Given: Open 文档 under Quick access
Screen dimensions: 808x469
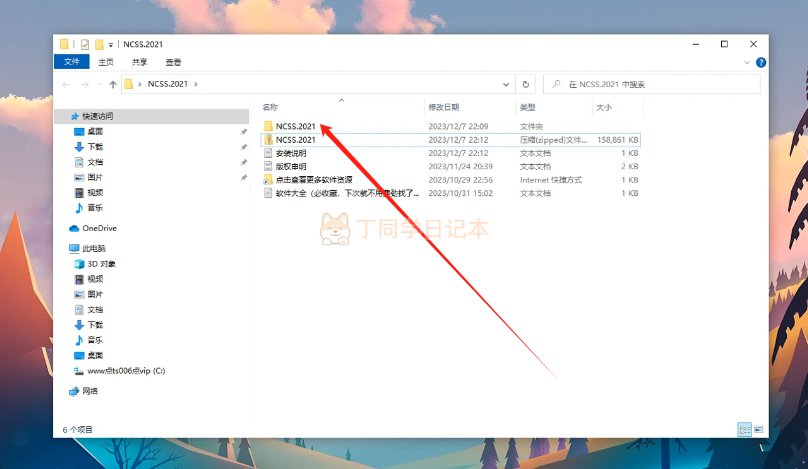Looking at the screenshot, I should point(95,162).
